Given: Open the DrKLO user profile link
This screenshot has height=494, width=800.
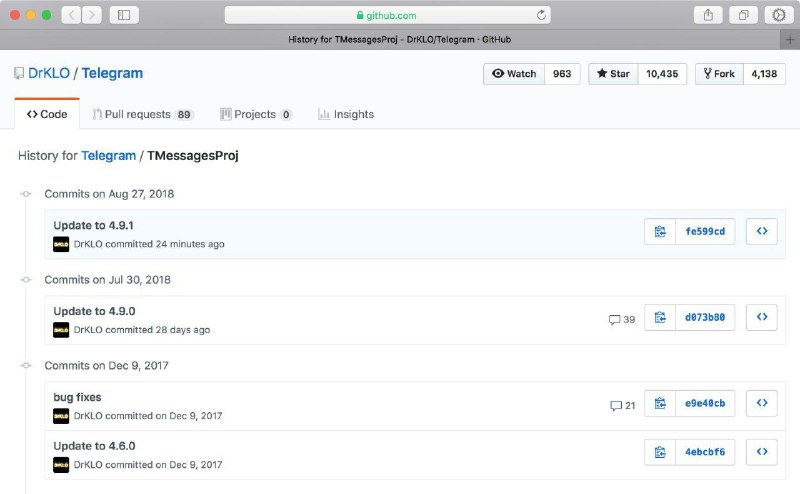Looking at the screenshot, I should point(48,73).
